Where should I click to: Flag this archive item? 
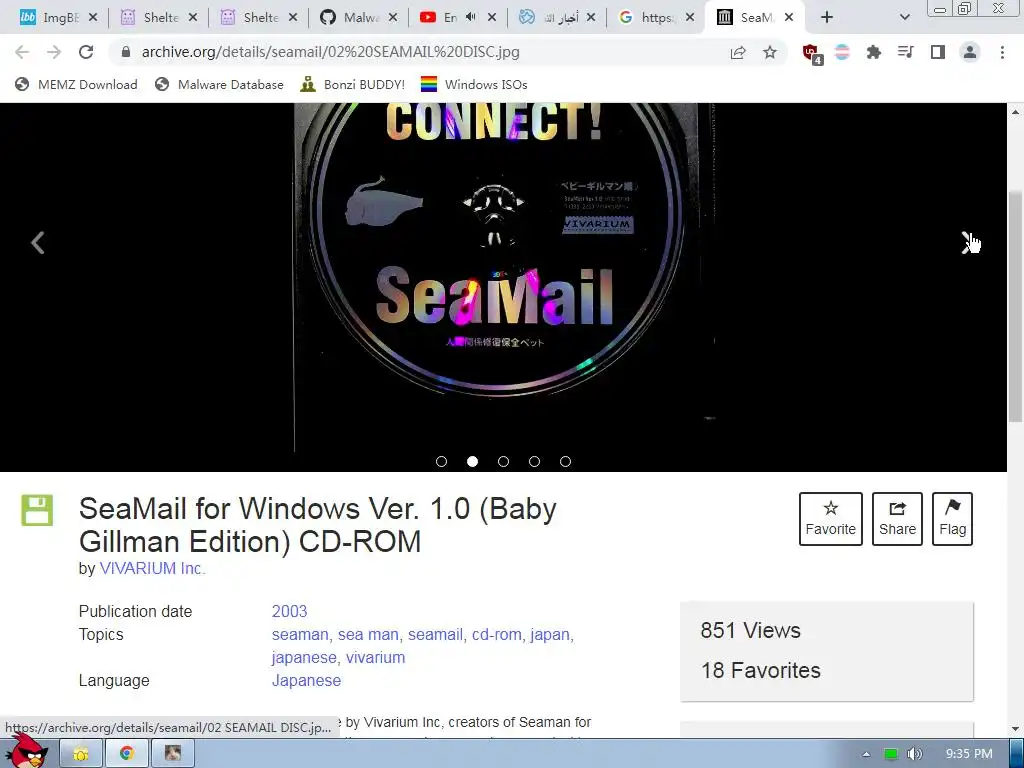tap(953, 519)
